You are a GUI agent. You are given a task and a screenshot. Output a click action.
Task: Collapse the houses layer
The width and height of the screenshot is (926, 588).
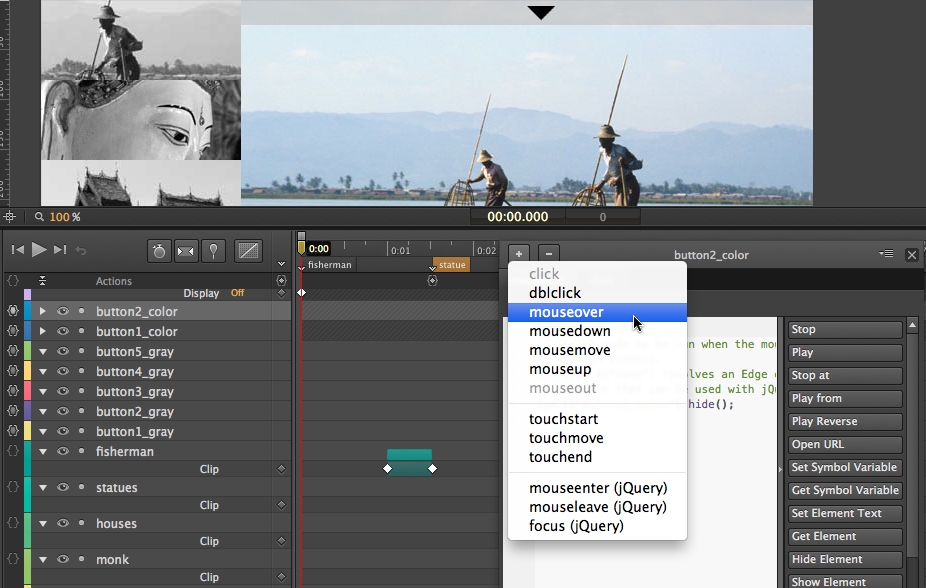pos(43,524)
